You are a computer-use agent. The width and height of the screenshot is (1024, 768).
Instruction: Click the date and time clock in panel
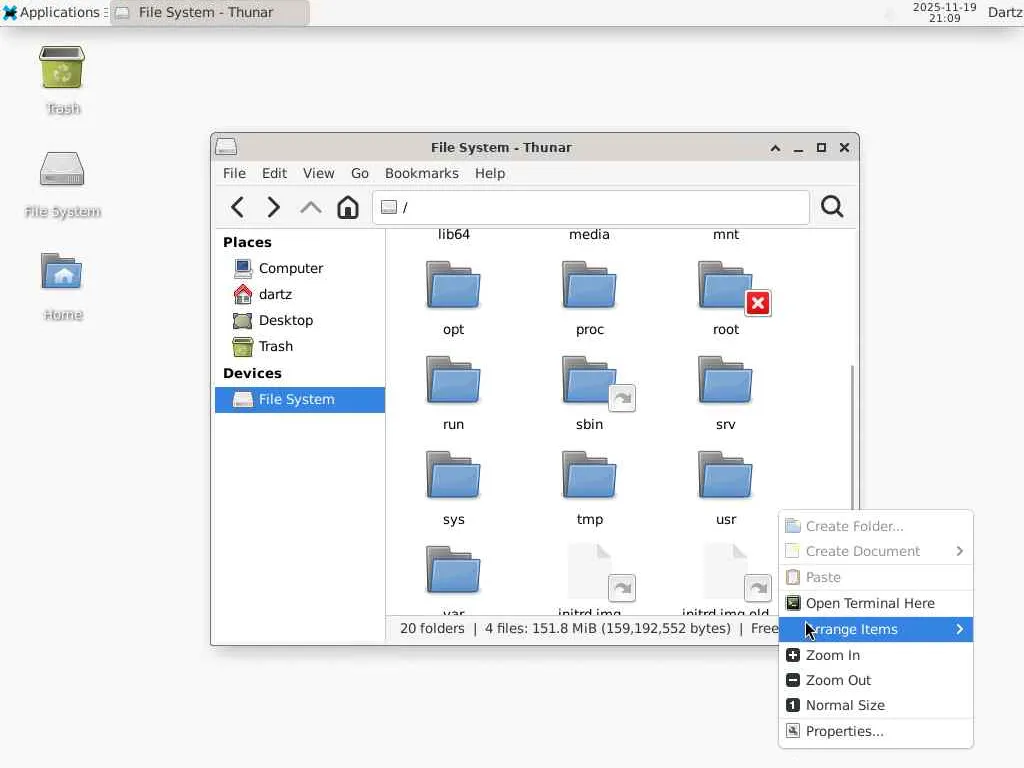coord(944,12)
